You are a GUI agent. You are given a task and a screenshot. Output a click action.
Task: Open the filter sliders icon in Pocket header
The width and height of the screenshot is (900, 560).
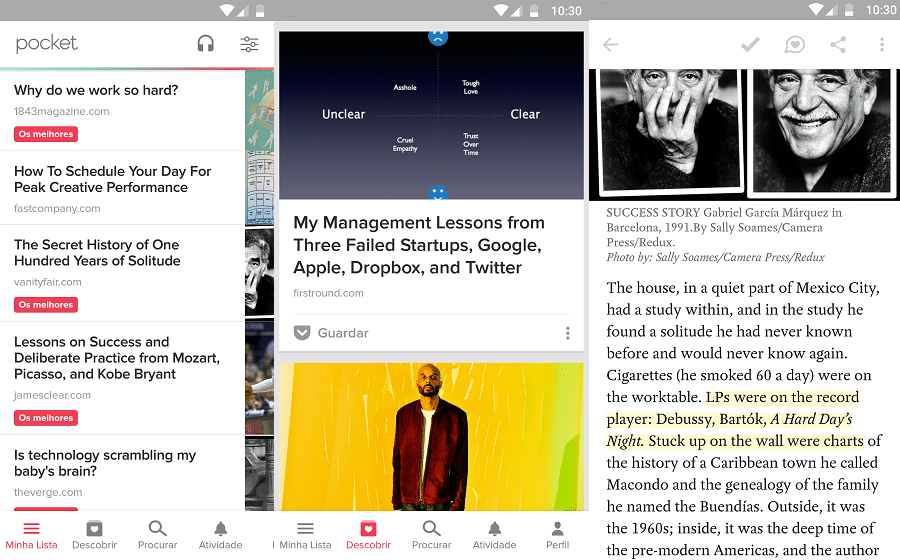(249, 44)
